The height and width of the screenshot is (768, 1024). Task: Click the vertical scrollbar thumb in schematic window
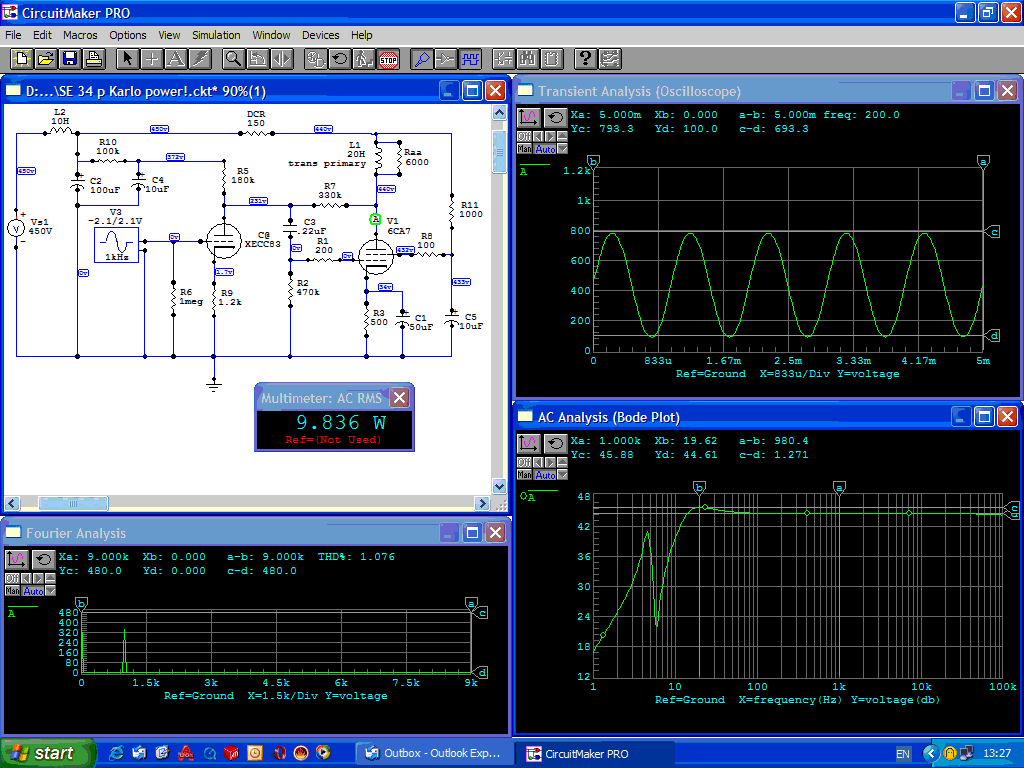click(499, 152)
